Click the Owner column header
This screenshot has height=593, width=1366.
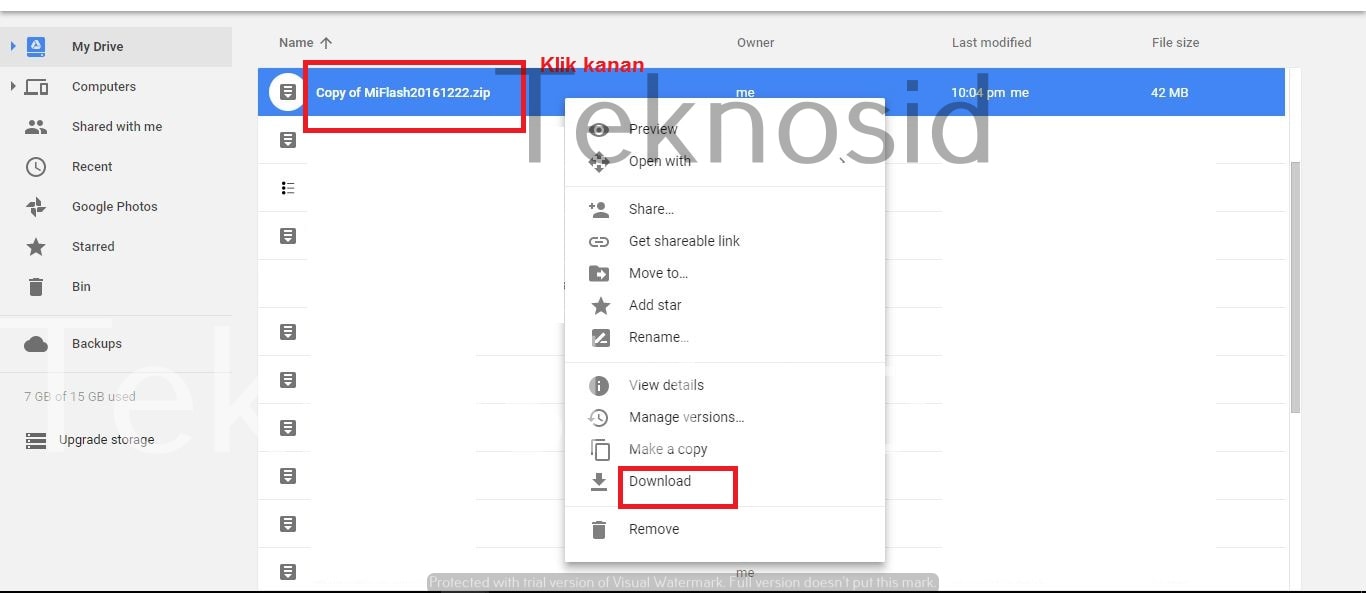[x=756, y=43]
